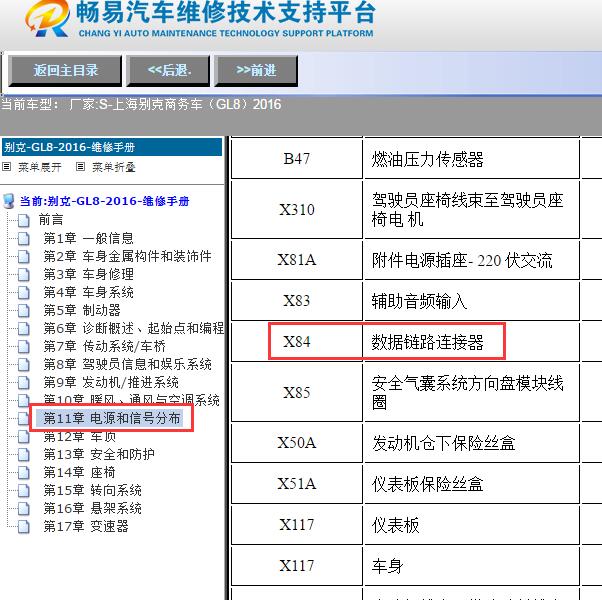The image size is (602, 600).
Task: Go forward with the >>前进 button
Action: point(256,71)
